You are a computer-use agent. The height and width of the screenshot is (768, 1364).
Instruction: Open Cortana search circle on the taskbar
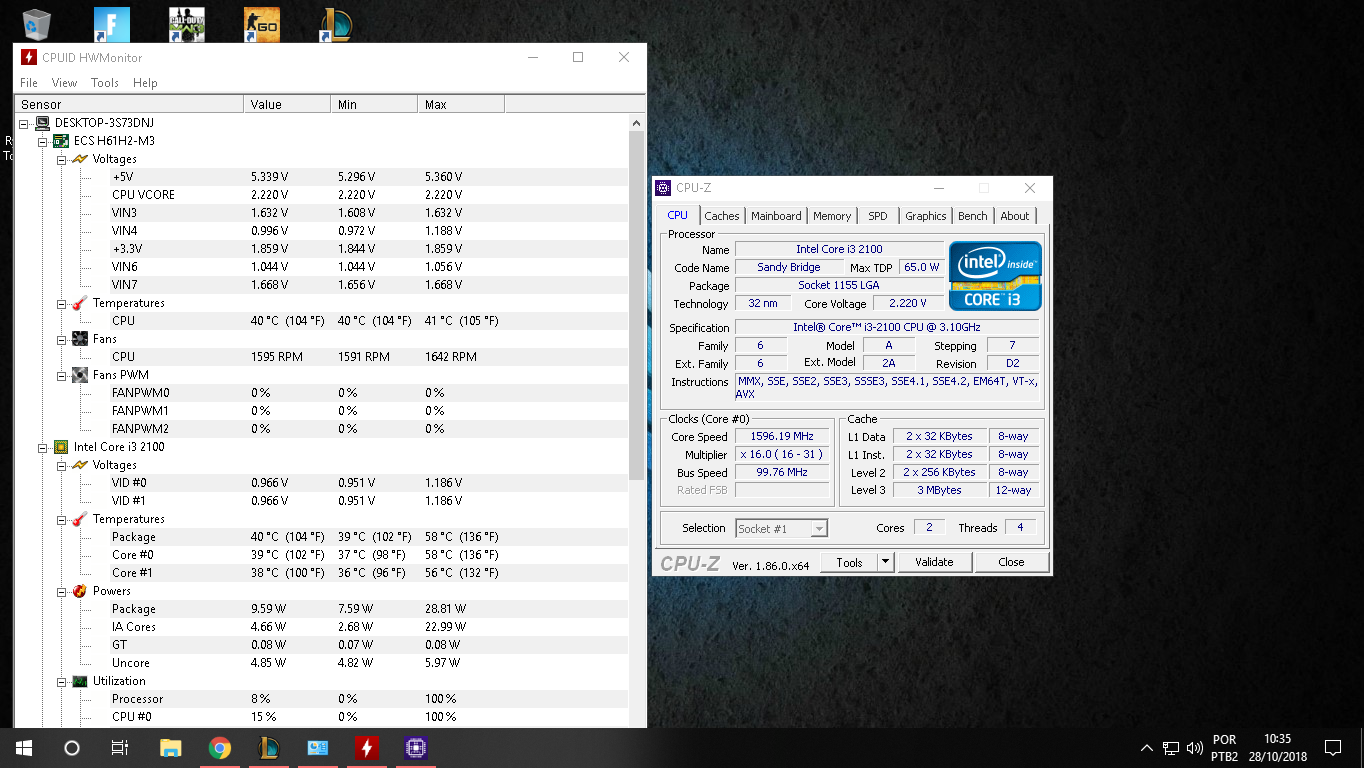(71, 748)
